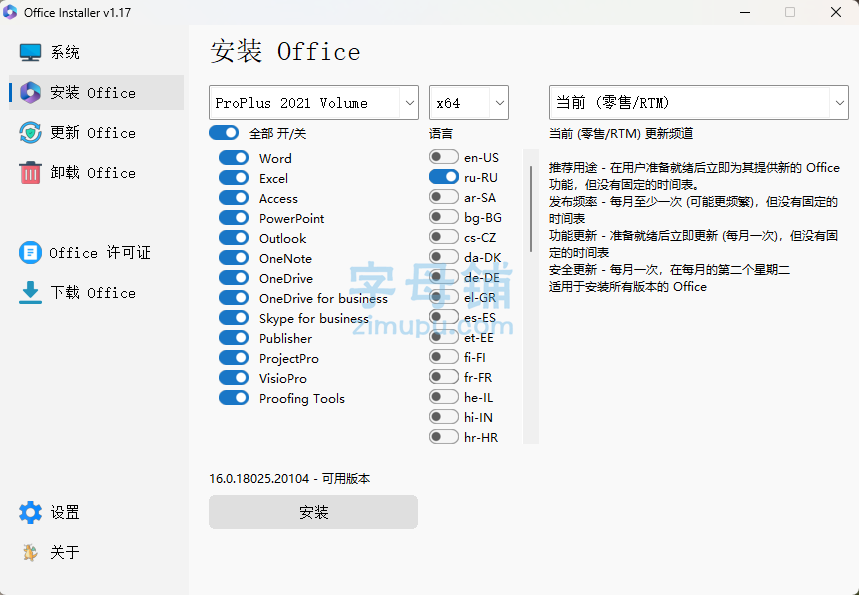The width and height of the screenshot is (859, 595).
Task: Select 安装 Office in the sidebar
Action: [x=96, y=93]
